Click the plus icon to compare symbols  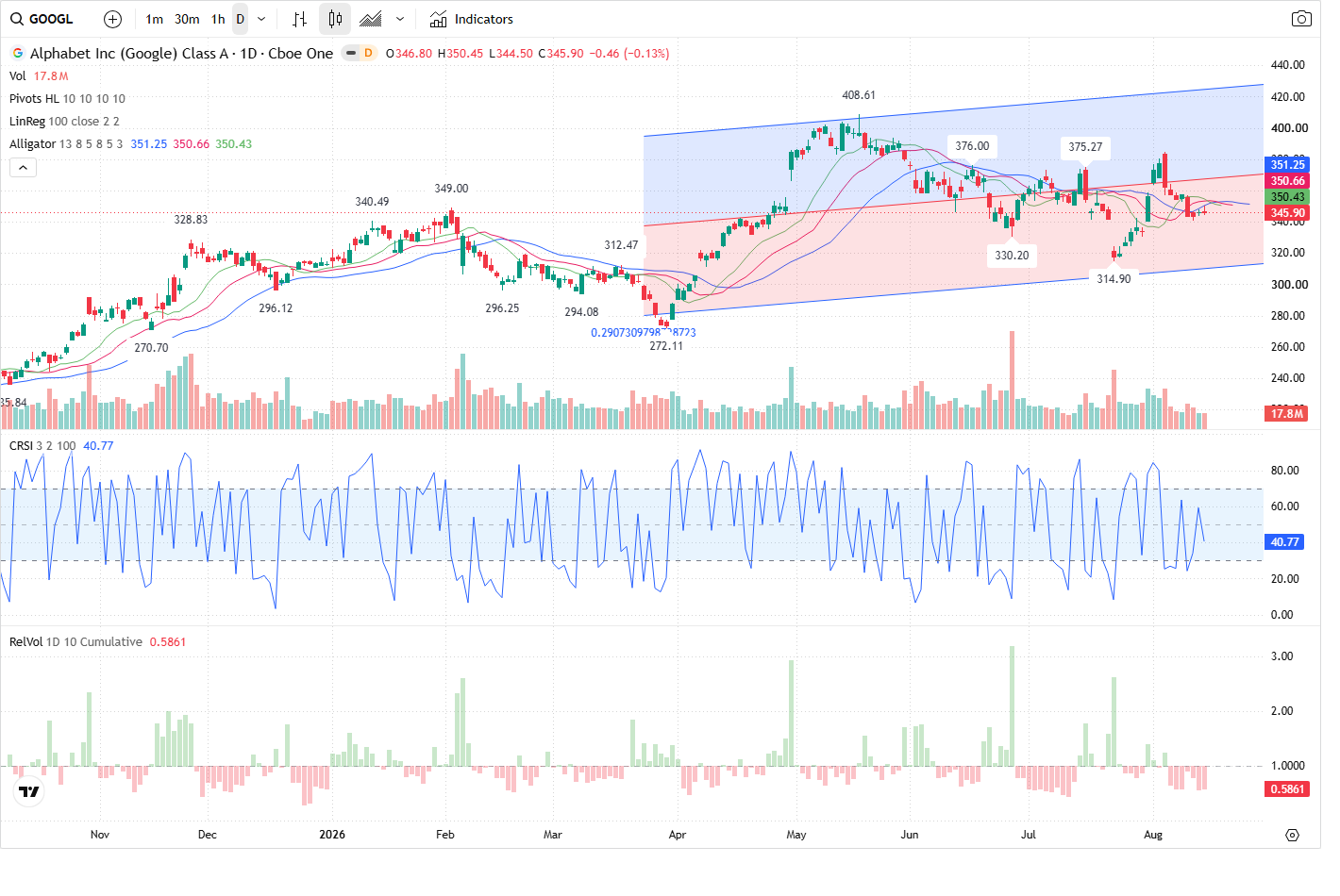[x=112, y=19]
